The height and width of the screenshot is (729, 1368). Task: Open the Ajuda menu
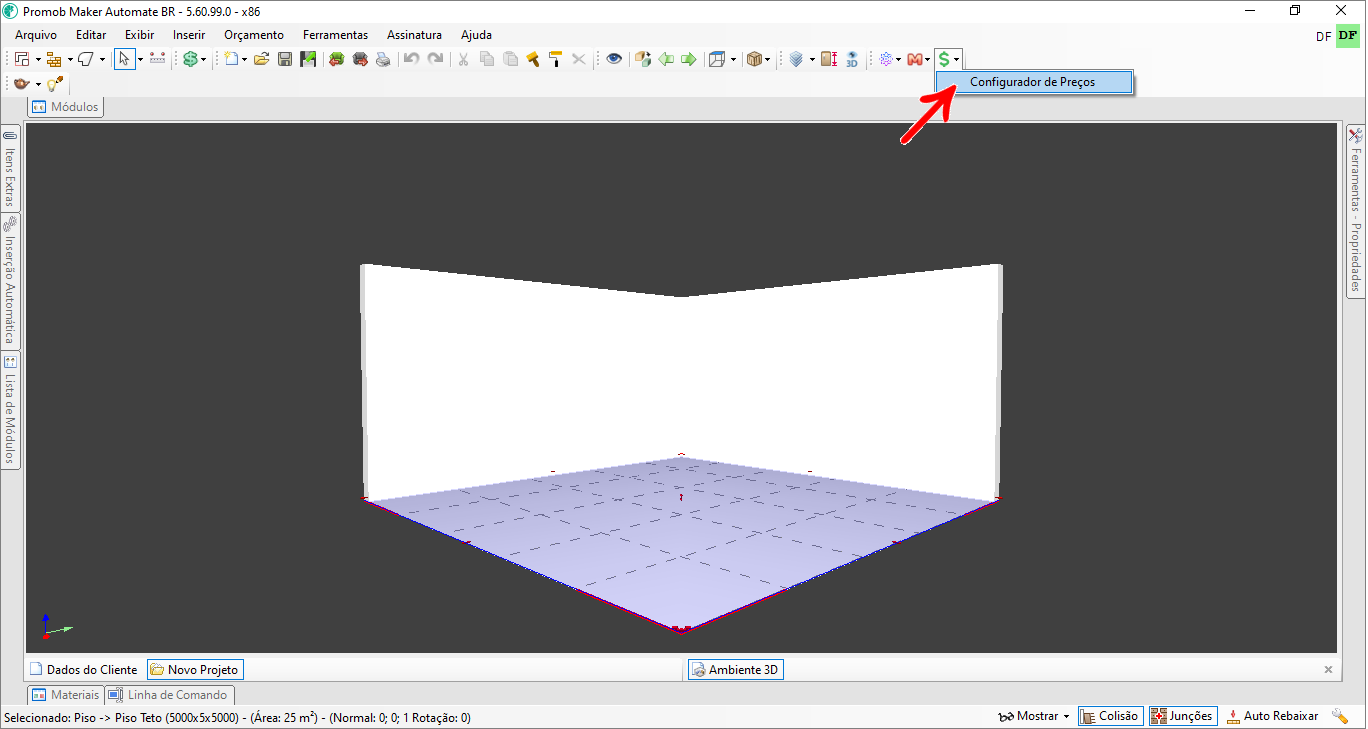tap(476, 34)
